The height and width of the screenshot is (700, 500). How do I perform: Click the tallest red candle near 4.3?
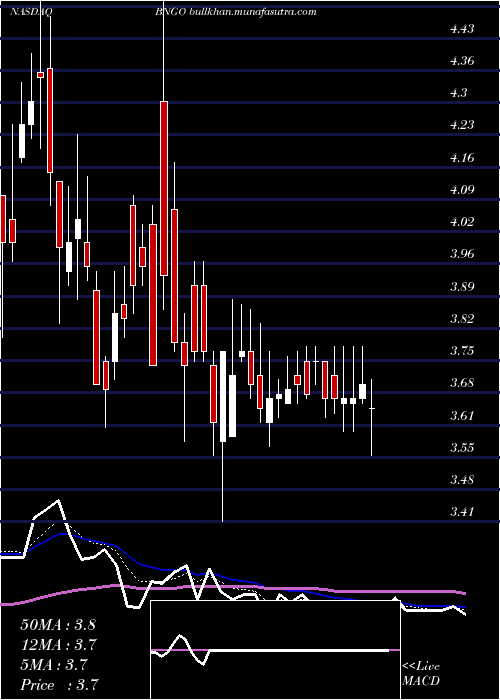(x=164, y=188)
